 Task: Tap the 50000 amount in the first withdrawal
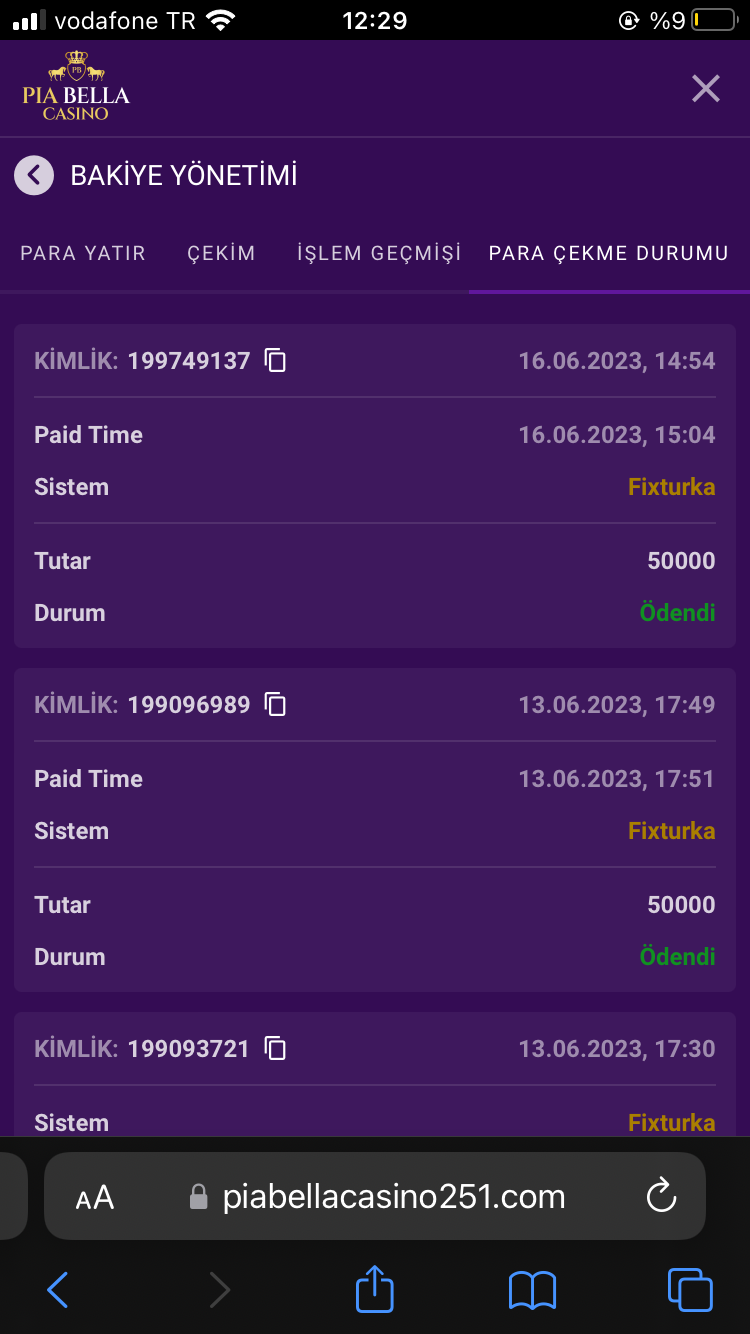681,561
